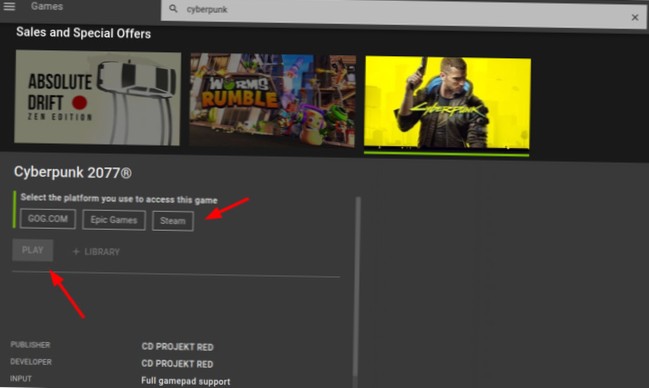The width and height of the screenshot is (649, 388).
Task: Add game with the + LIBRARY button
Action: (x=96, y=252)
